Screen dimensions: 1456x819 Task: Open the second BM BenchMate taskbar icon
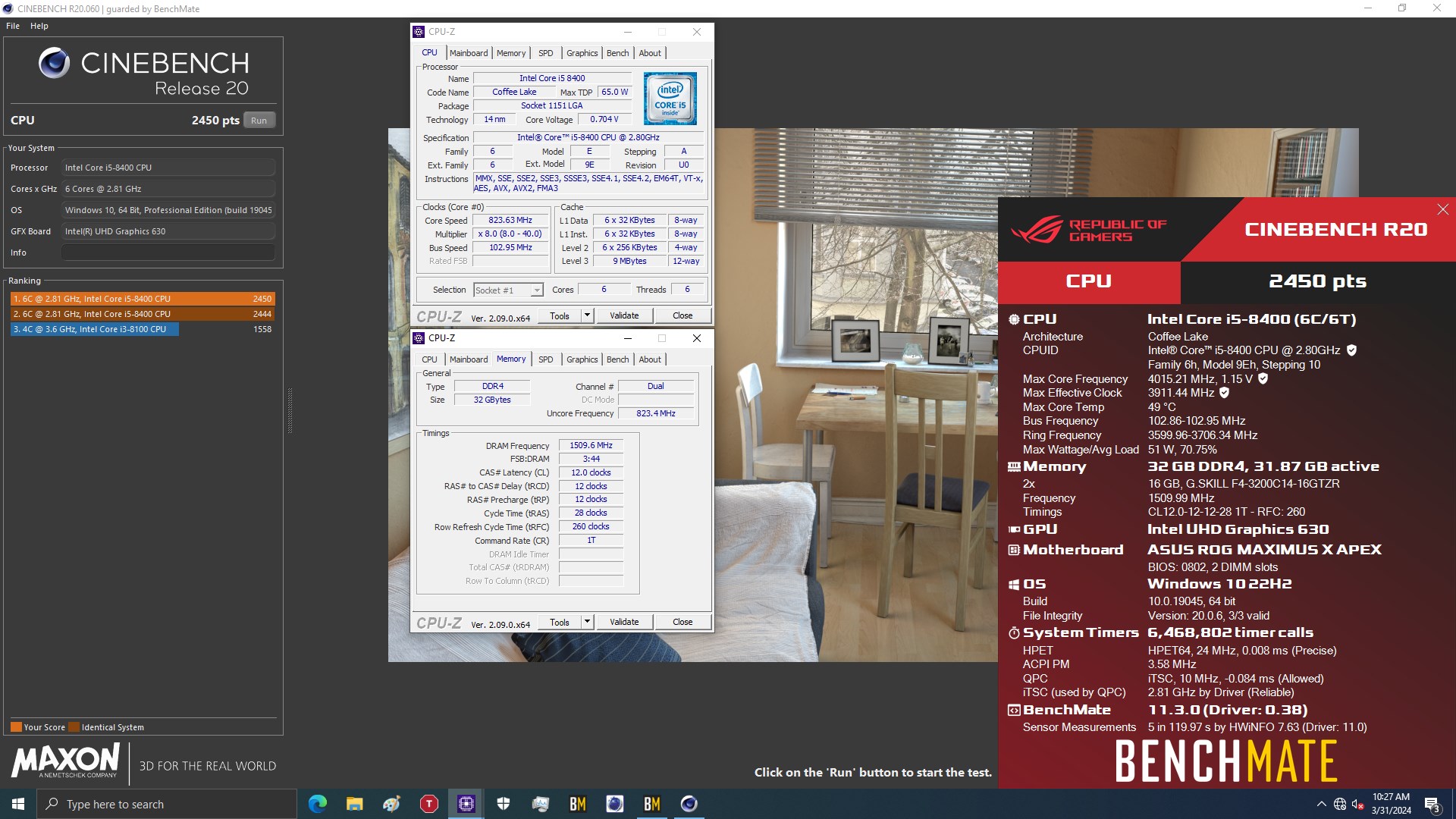coord(651,804)
